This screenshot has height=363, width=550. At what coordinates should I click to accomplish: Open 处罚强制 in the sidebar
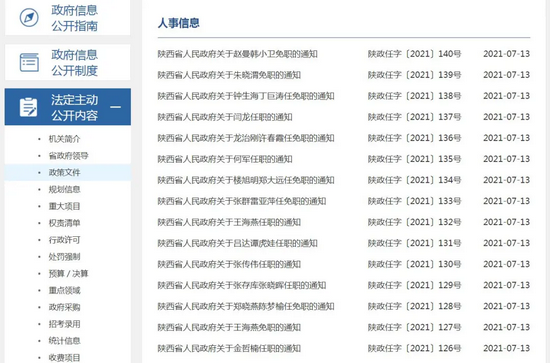coord(64,257)
